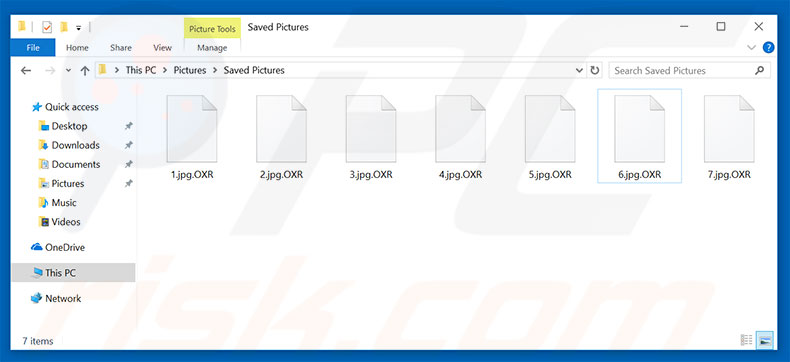
Task: Select the 3.jpg.OXR file icon
Action: click(371, 129)
